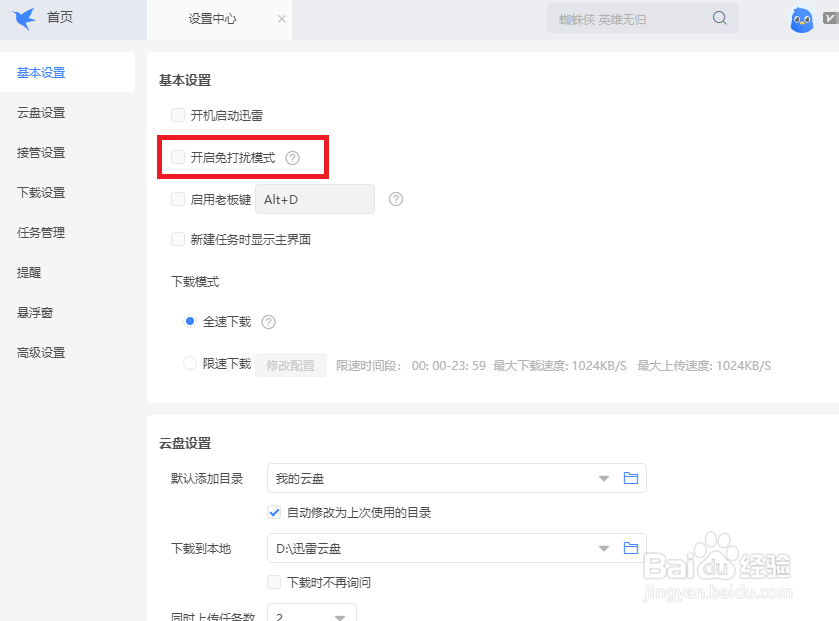Browse folder icon for 默认添加目录

pos(631,478)
